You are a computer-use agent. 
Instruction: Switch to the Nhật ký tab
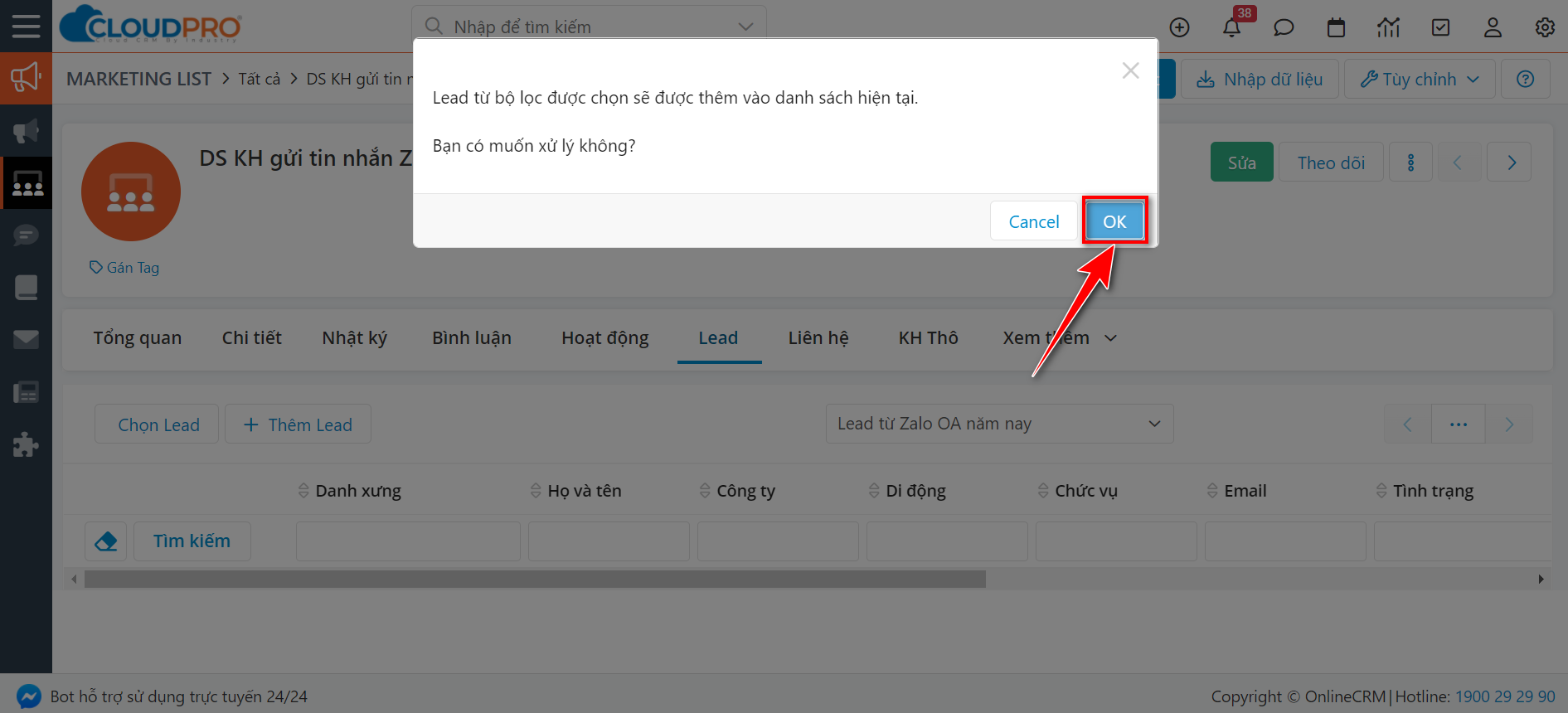click(x=355, y=338)
